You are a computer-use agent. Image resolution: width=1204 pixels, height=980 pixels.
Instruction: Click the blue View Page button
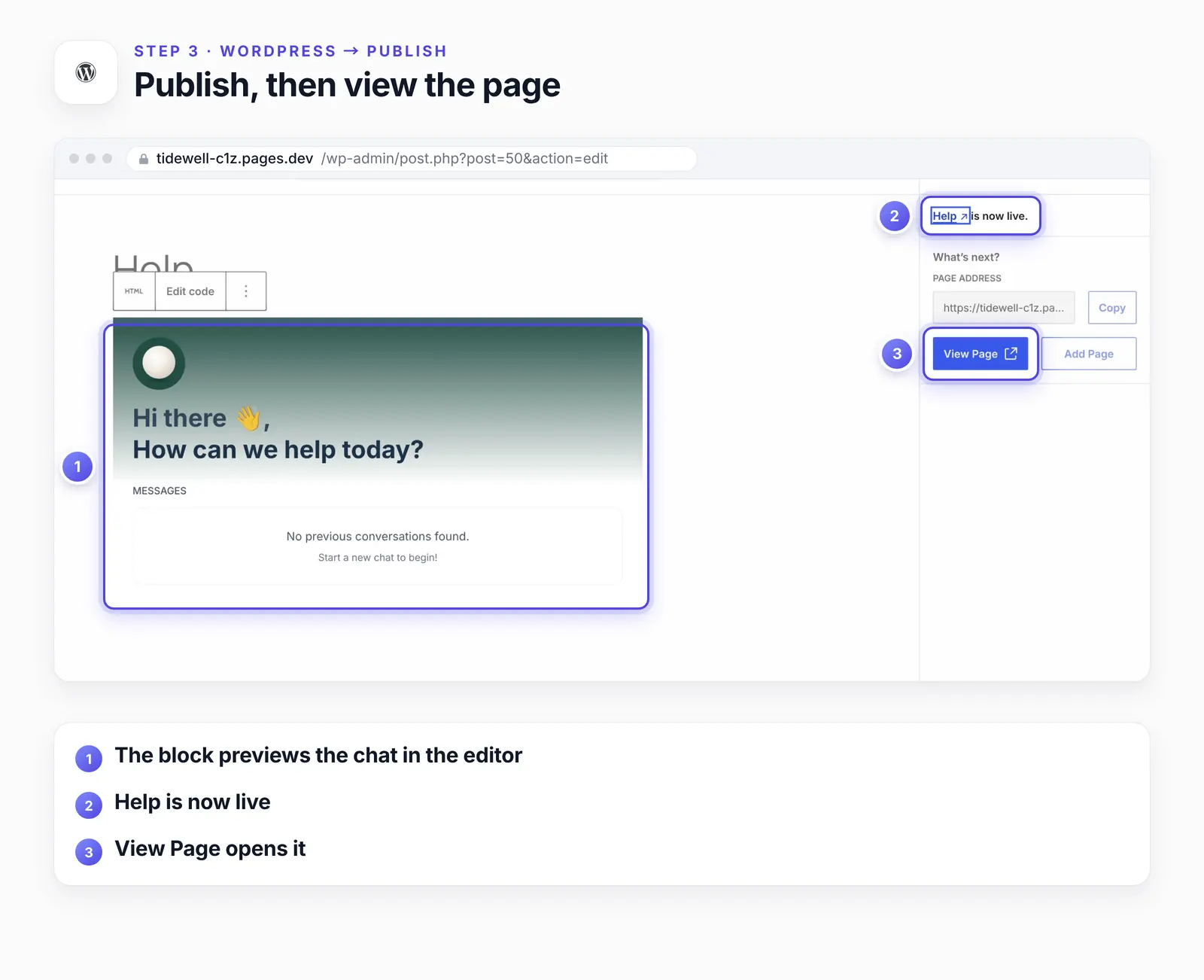point(980,354)
